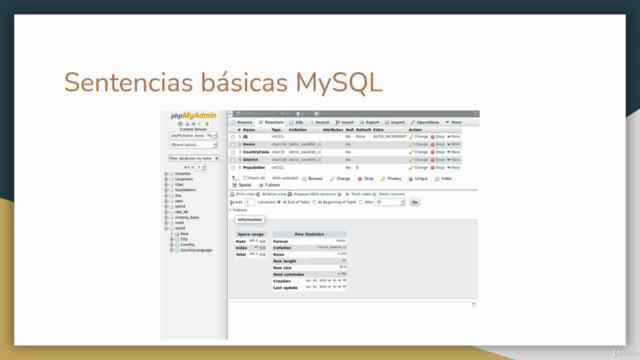The width and height of the screenshot is (640, 360).
Task: Open the After column dropdown
Action: (390, 202)
